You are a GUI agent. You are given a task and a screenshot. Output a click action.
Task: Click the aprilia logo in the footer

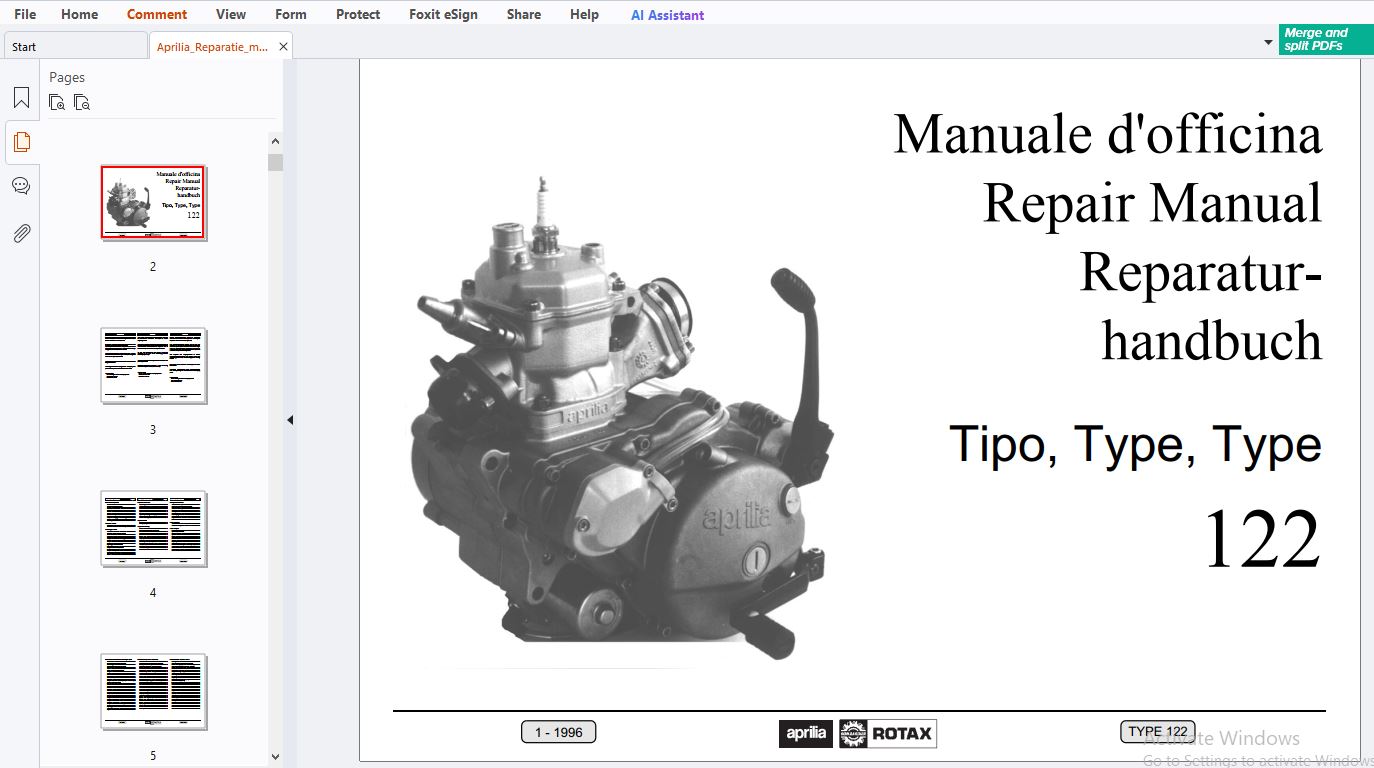[806, 733]
